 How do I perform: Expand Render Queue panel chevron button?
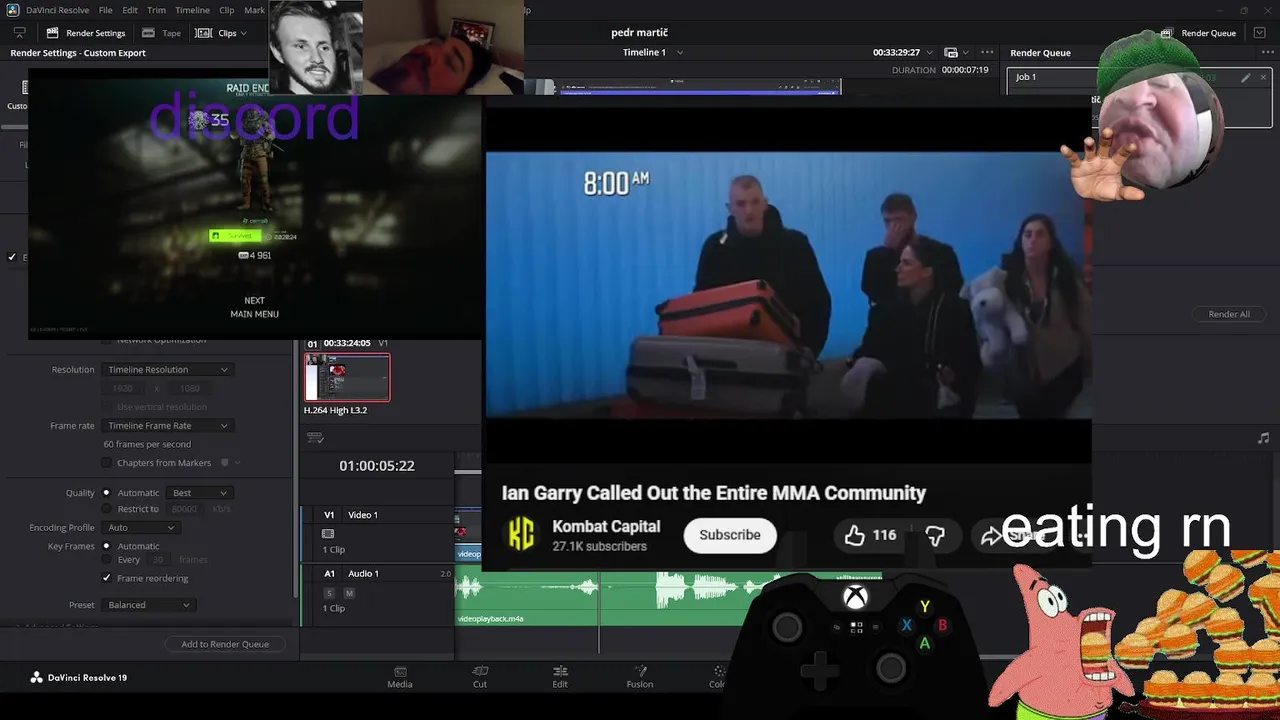pyautogui.click(x=1259, y=33)
